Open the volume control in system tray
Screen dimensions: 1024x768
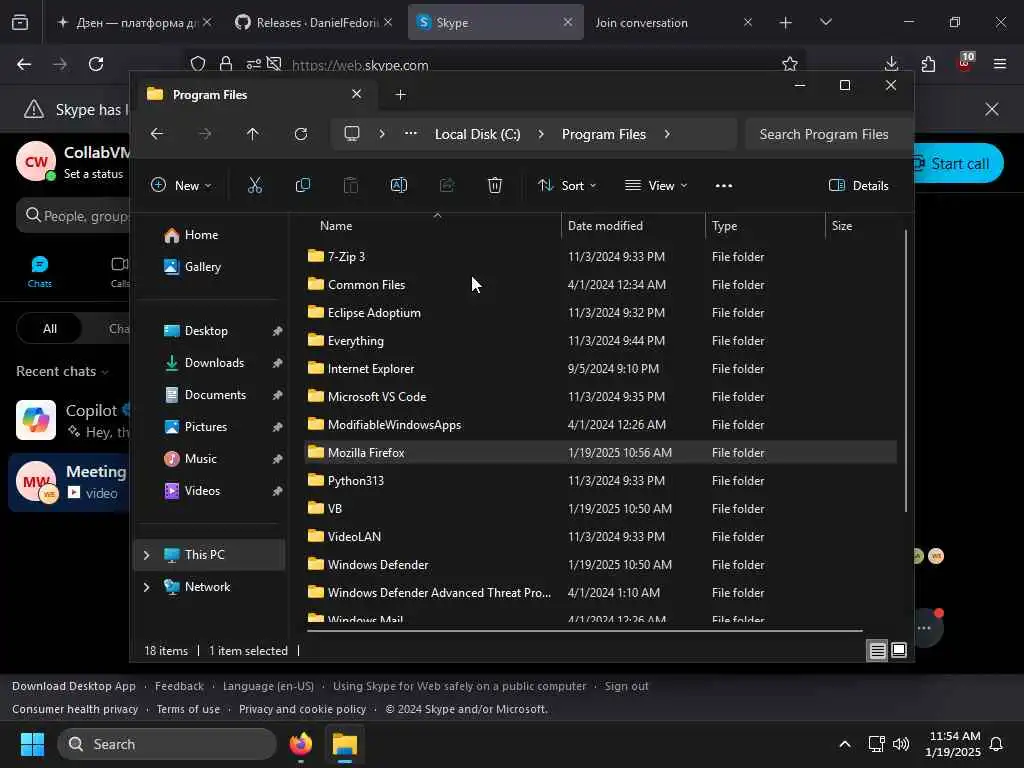(901, 744)
